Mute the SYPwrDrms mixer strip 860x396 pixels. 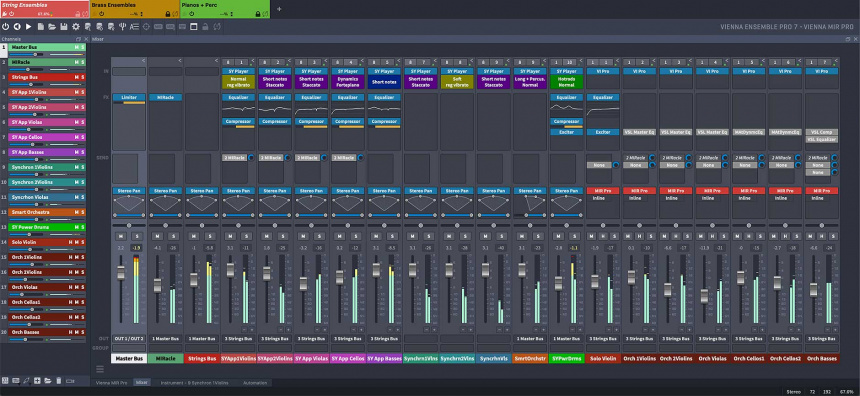coord(558,236)
